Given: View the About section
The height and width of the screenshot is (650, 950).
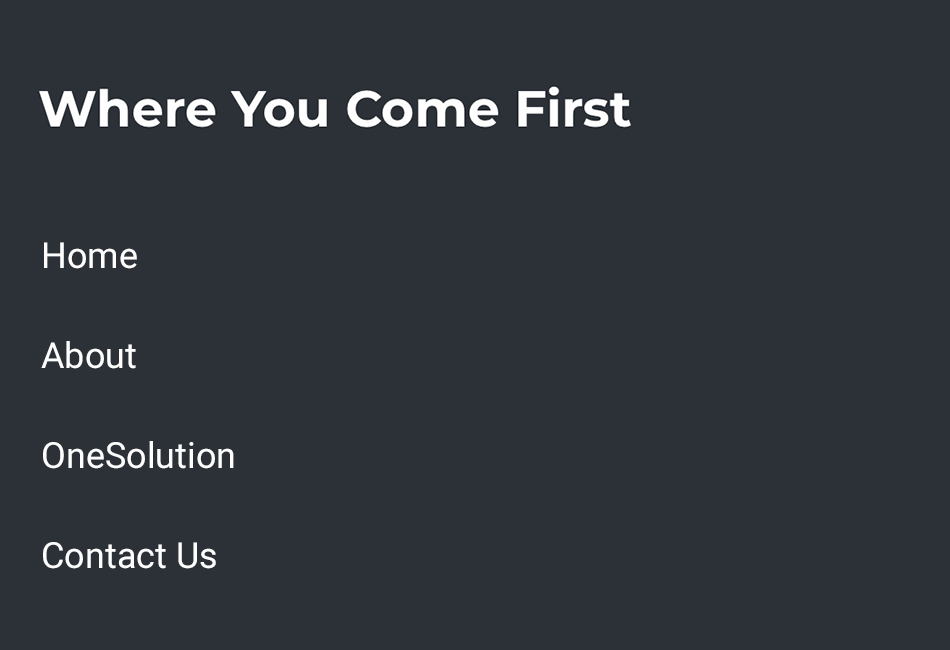Looking at the screenshot, I should point(89,356).
